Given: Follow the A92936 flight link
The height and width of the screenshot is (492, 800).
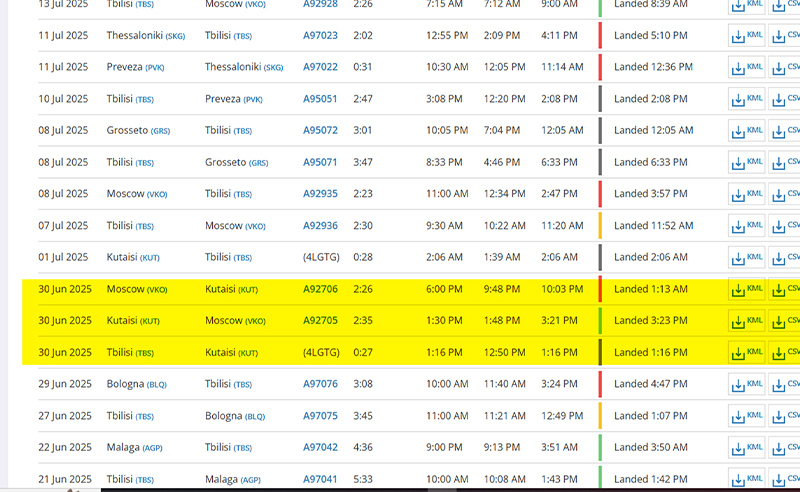Looking at the screenshot, I should 320,226.
